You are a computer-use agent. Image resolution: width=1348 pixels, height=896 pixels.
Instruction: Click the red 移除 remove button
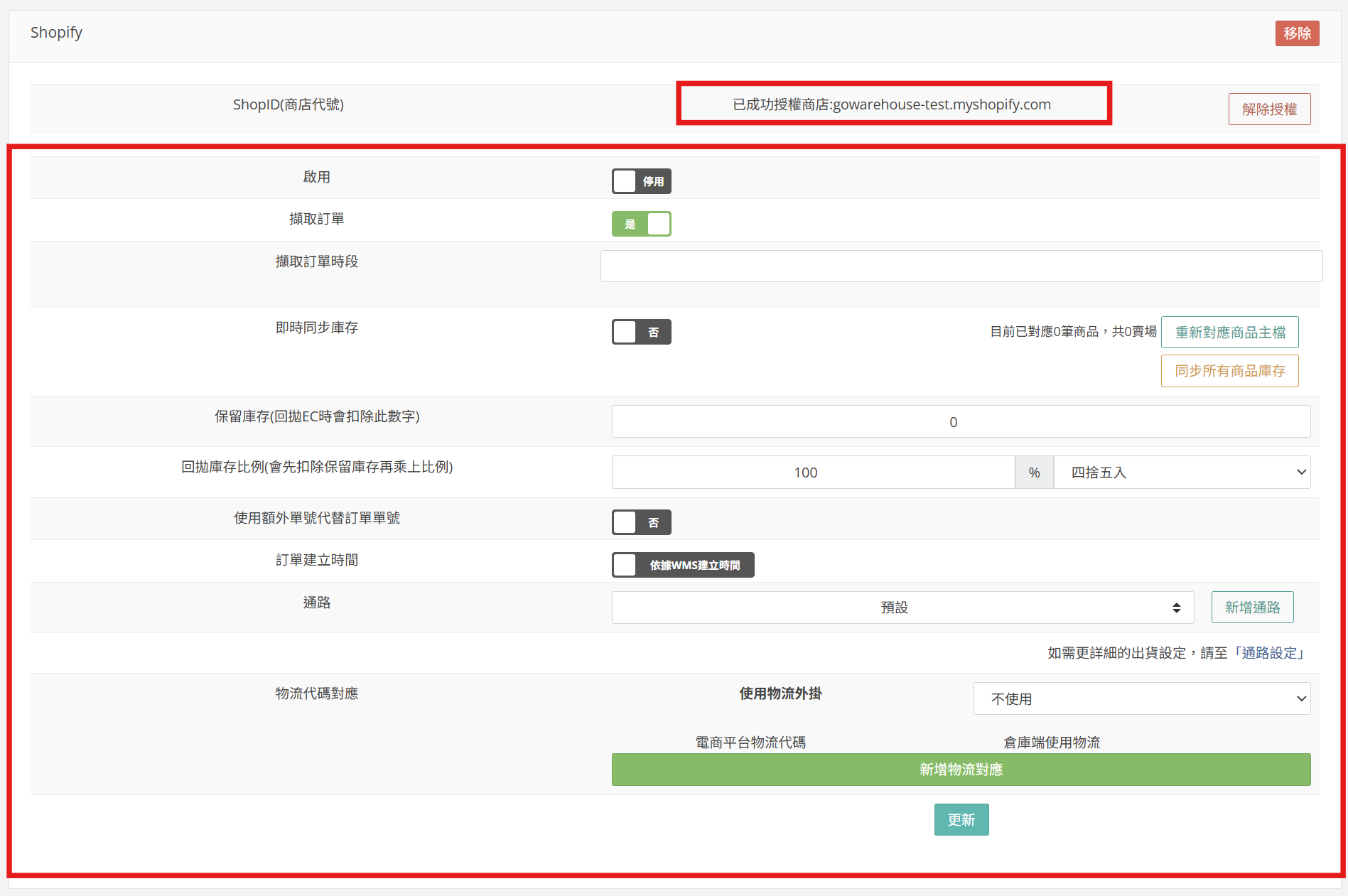tap(1296, 33)
